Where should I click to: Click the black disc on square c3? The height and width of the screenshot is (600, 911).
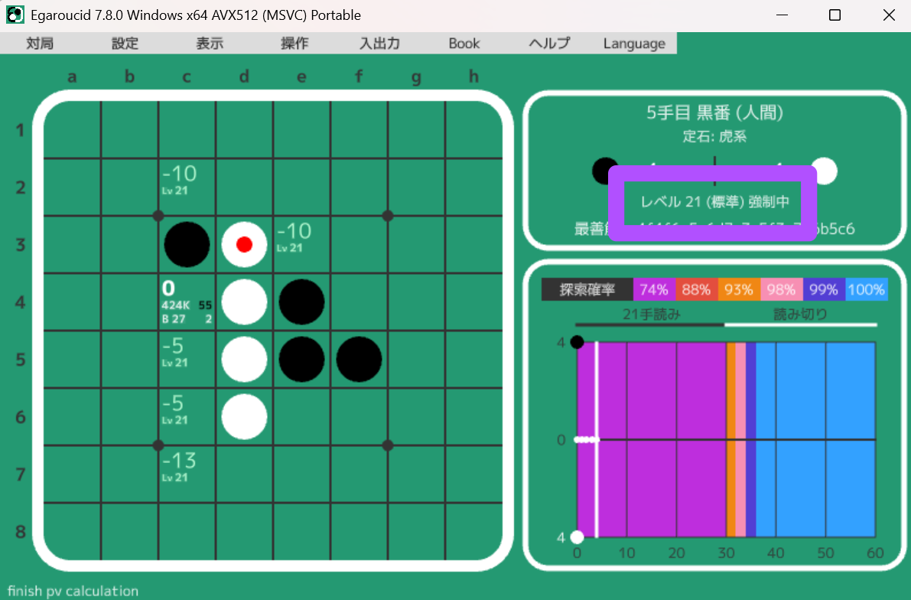(187, 245)
